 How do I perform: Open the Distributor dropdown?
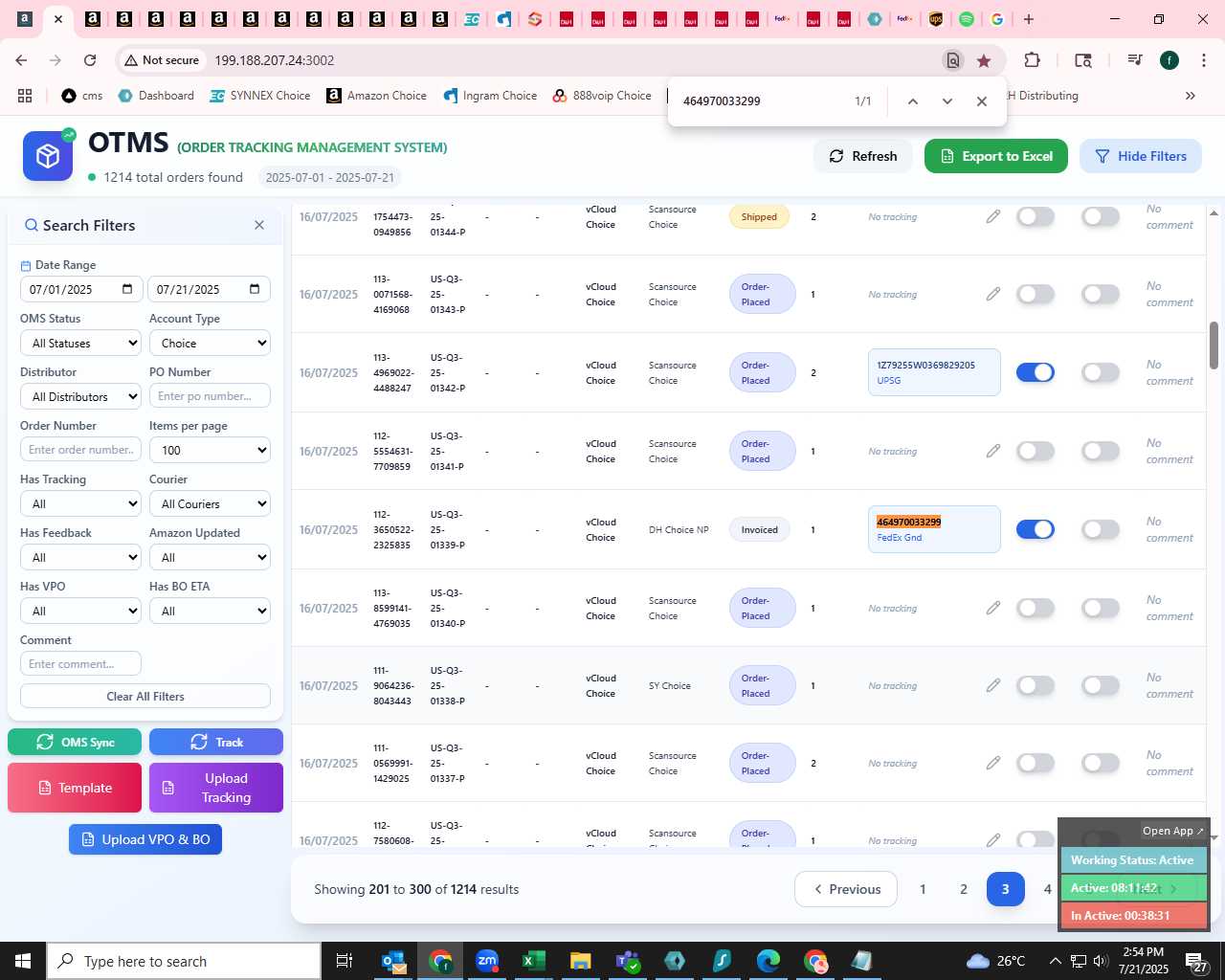pos(80,396)
